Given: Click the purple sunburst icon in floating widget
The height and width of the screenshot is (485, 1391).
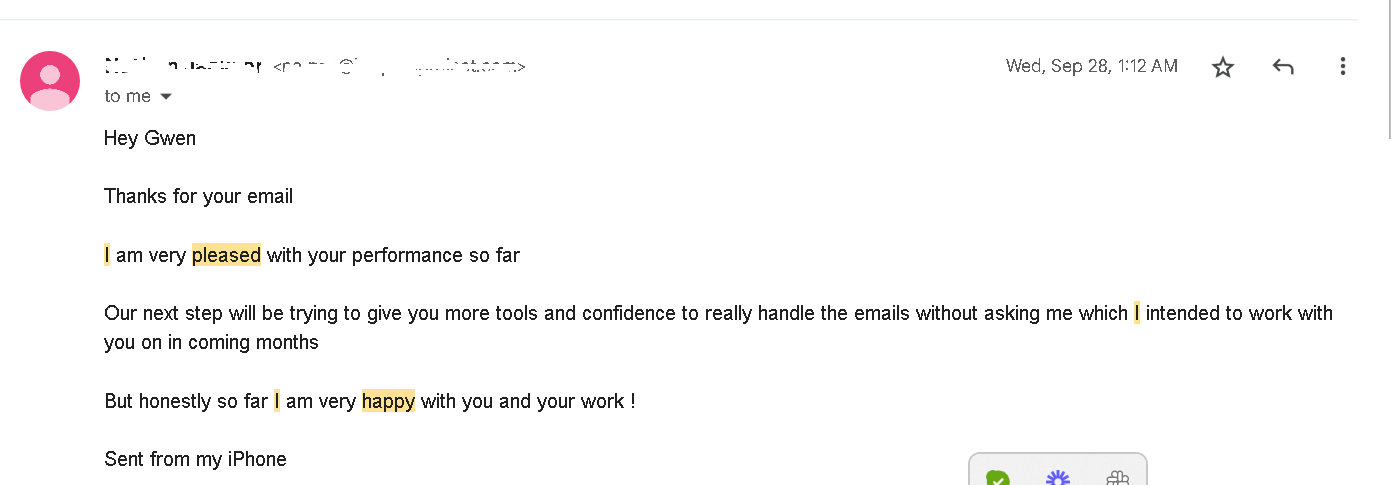Looking at the screenshot, I should (x=1057, y=478).
